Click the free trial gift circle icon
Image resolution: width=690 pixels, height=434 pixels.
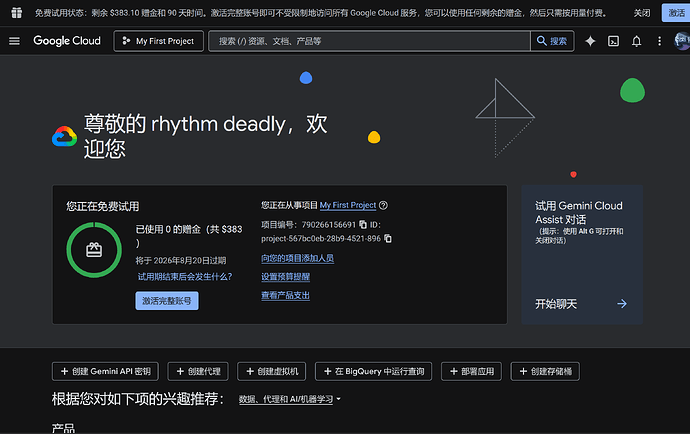pyautogui.click(x=94, y=250)
